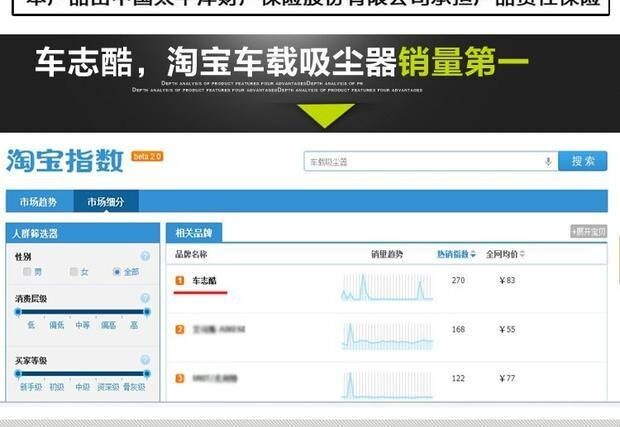Switch to the 市场趋势 tab

click(x=39, y=202)
